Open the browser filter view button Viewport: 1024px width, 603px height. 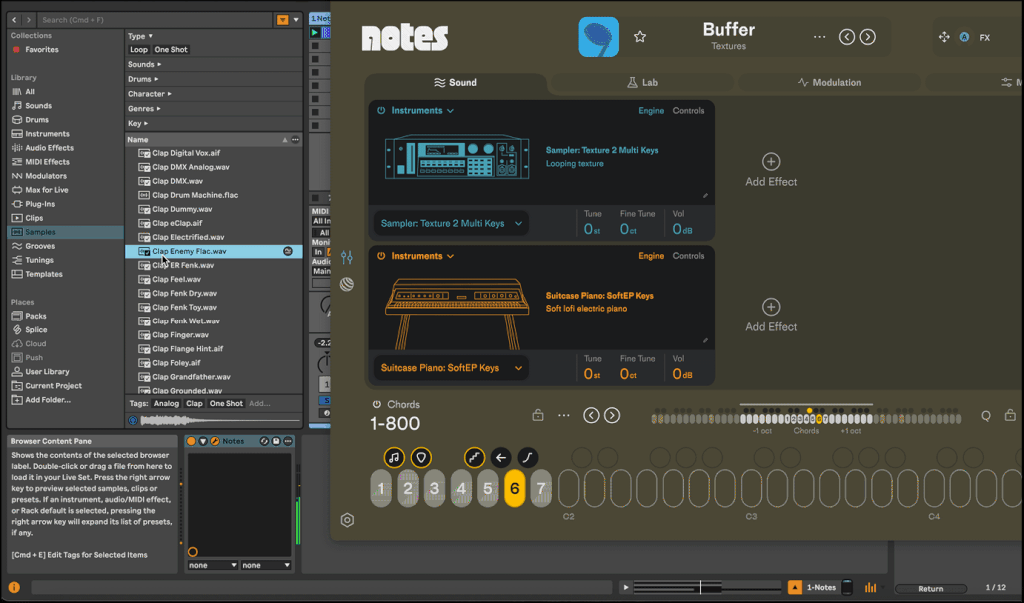tap(283, 19)
